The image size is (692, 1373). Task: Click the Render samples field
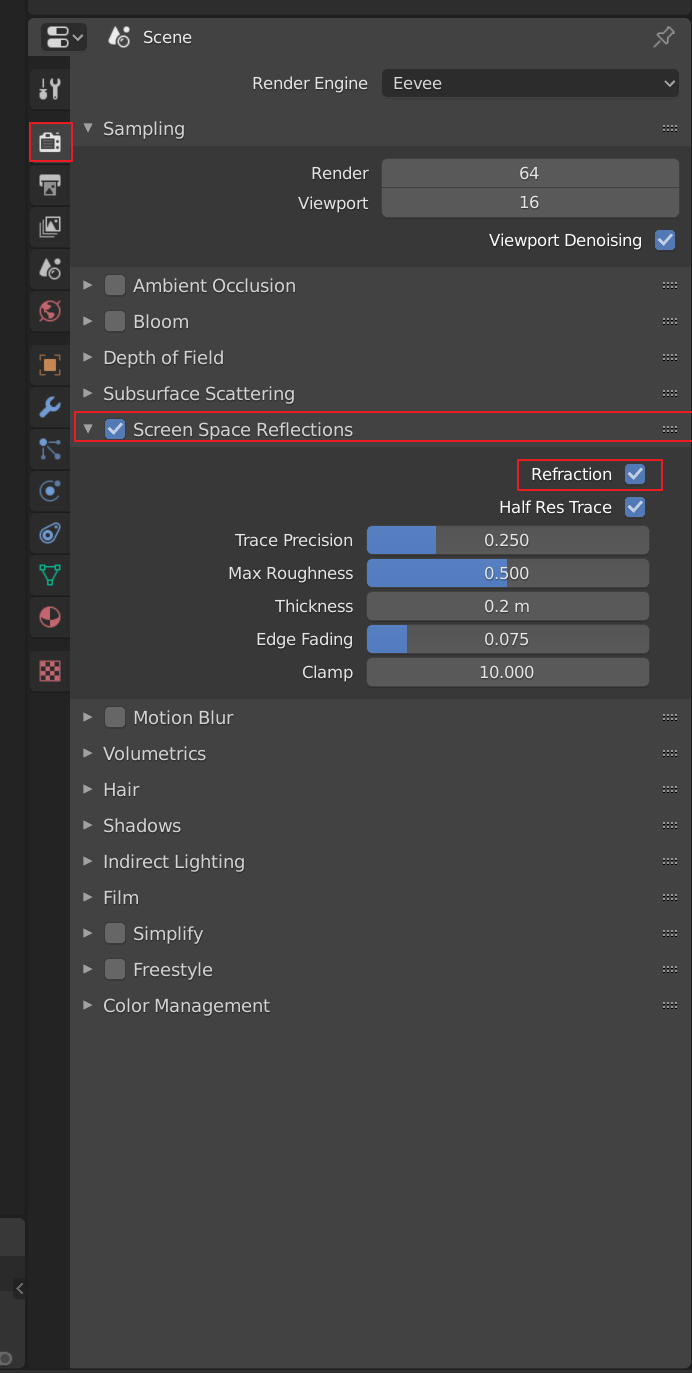tap(530, 173)
